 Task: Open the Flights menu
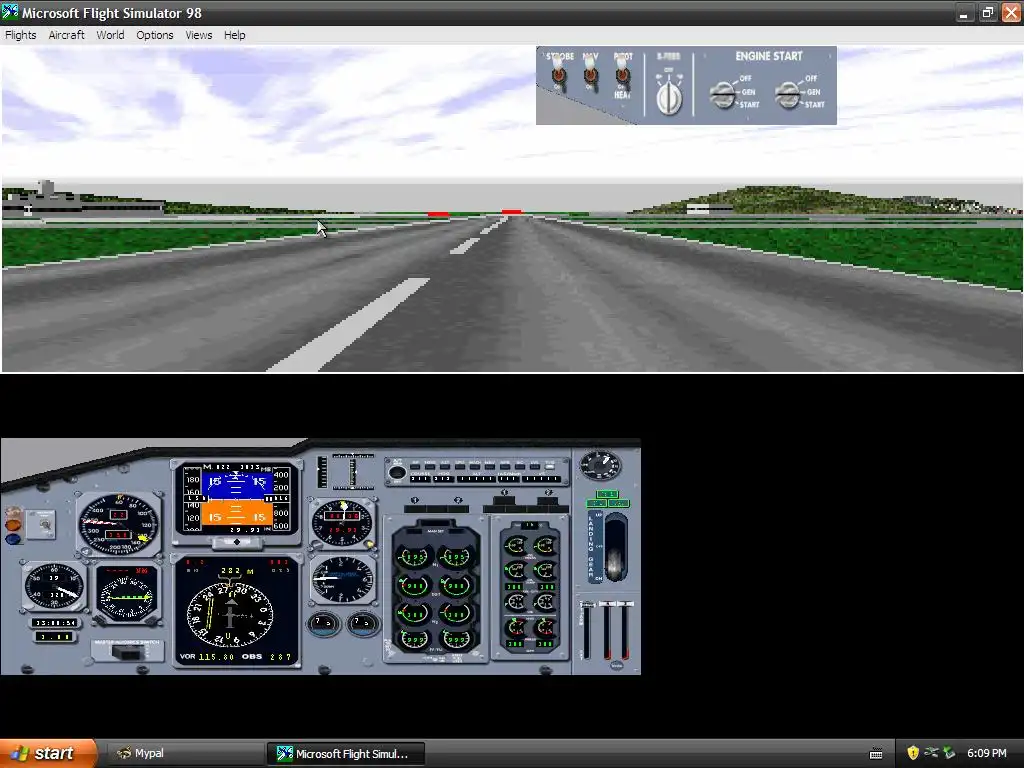[x=20, y=35]
